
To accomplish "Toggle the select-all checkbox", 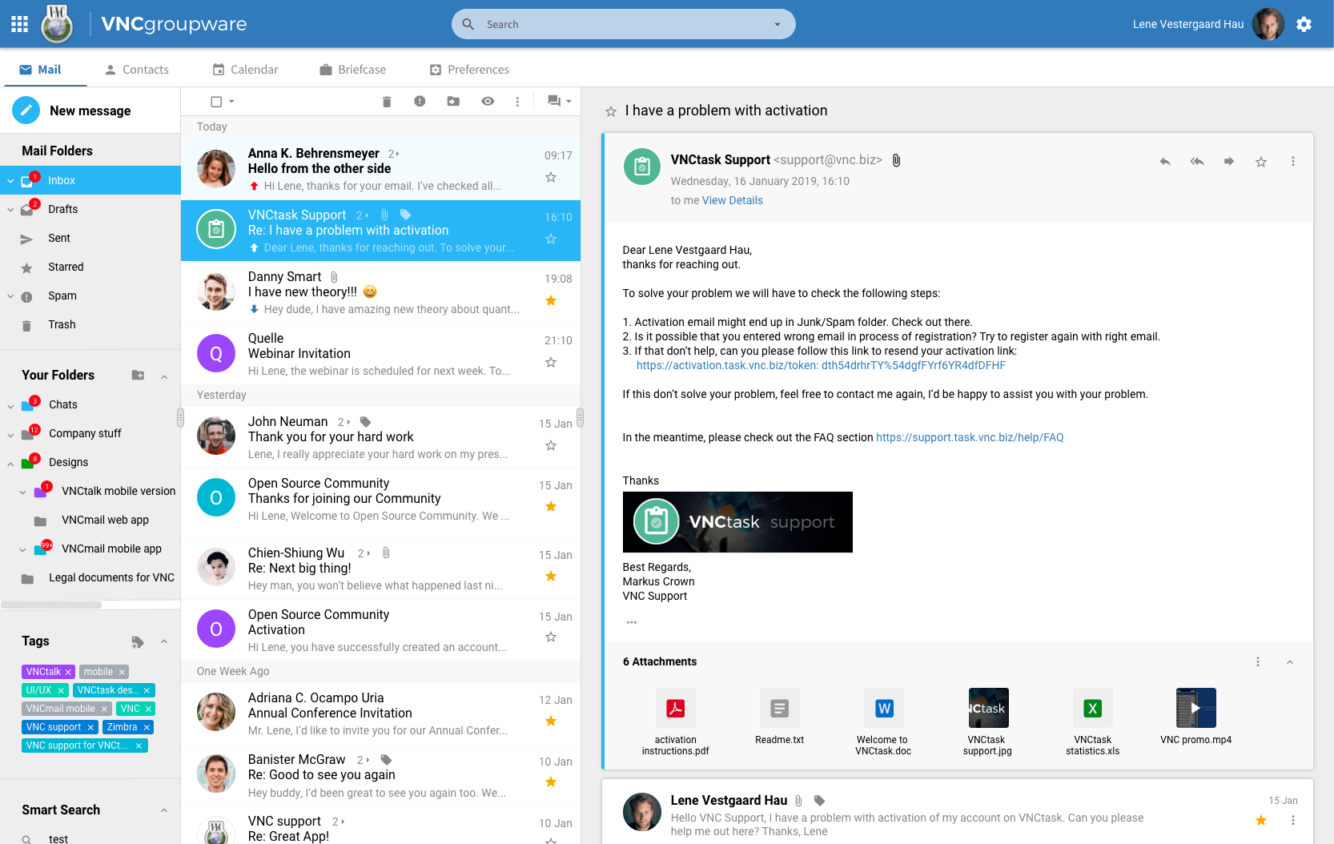I will click(x=216, y=101).
